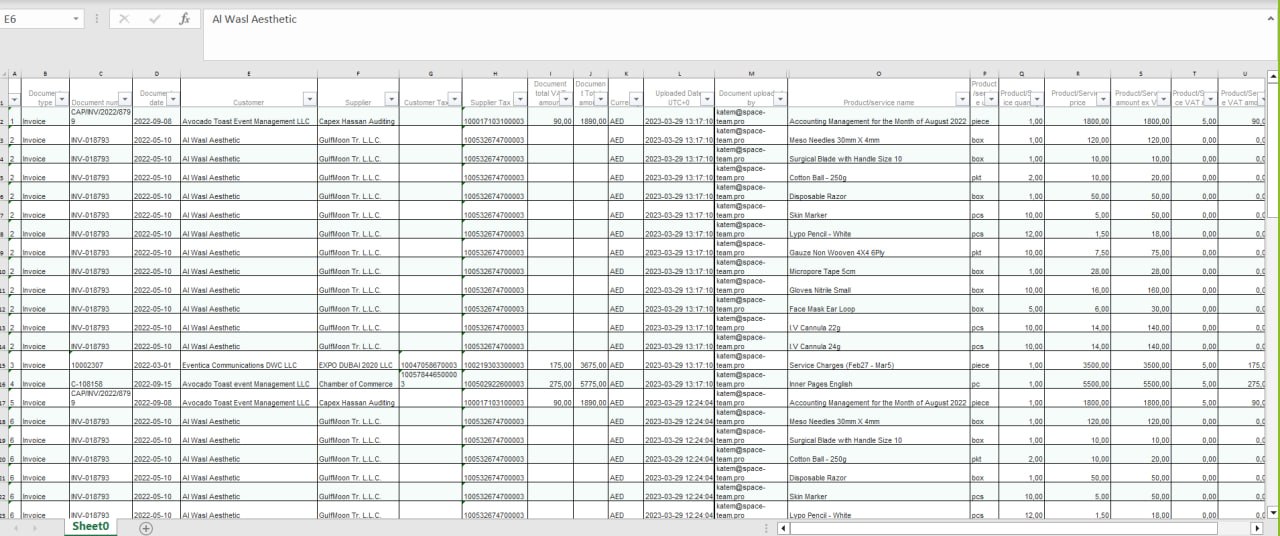Image resolution: width=1280 pixels, height=536 pixels.
Task: Click the Insert Function fx icon
Action: [x=185, y=19]
